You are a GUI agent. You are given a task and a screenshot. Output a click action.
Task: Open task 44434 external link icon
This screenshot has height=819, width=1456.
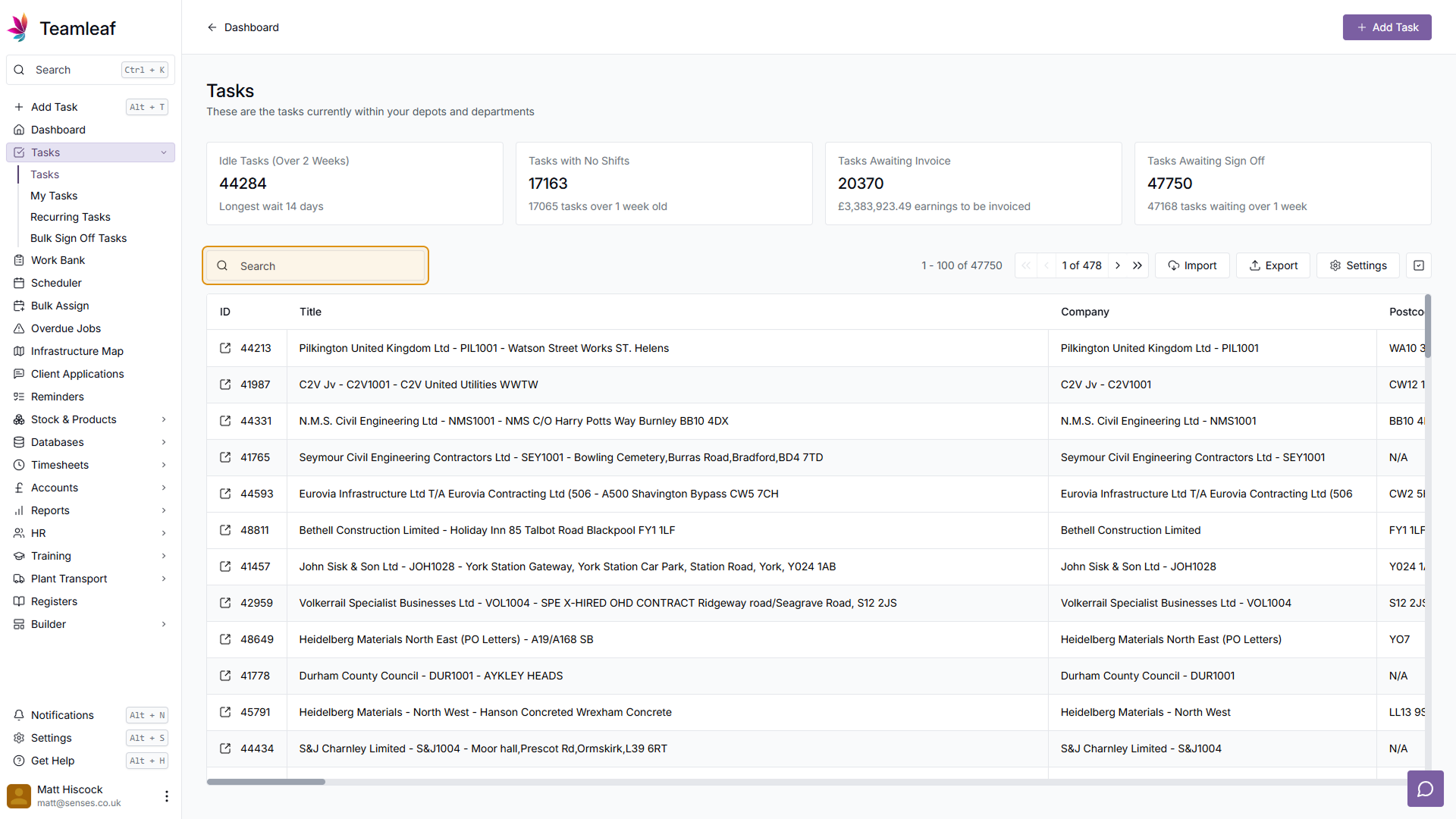pos(225,748)
